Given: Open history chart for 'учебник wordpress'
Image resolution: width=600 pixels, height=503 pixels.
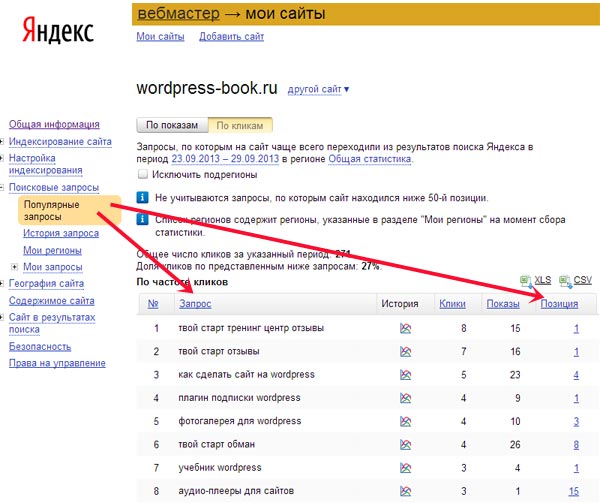Looking at the screenshot, I should click(x=405, y=468).
